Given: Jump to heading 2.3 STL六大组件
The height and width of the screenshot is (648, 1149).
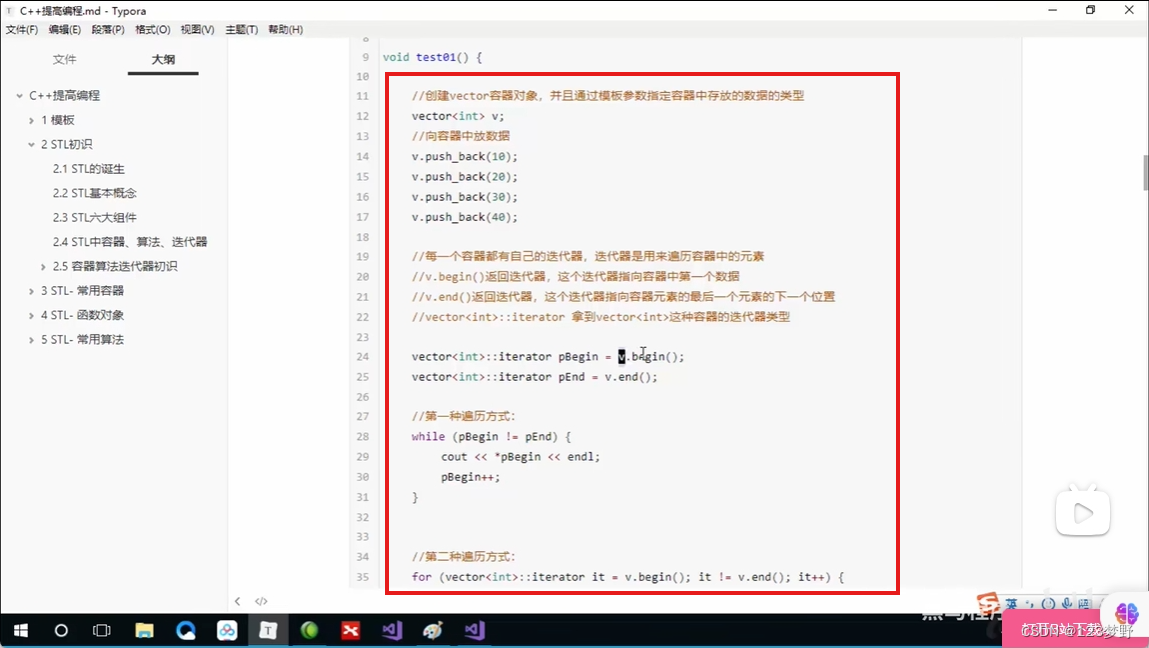Looking at the screenshot, I should click(x=95, y=218).
